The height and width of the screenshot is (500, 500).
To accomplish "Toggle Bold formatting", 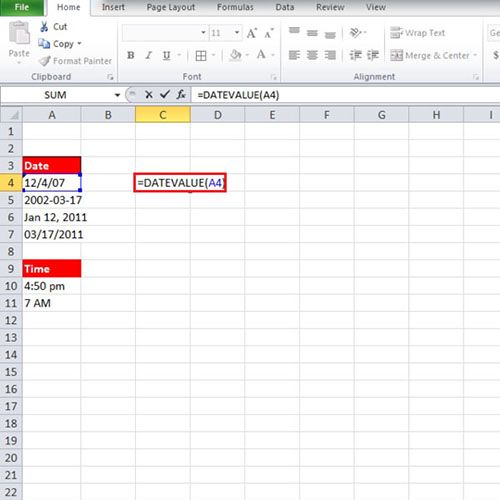I will [131, 55].
